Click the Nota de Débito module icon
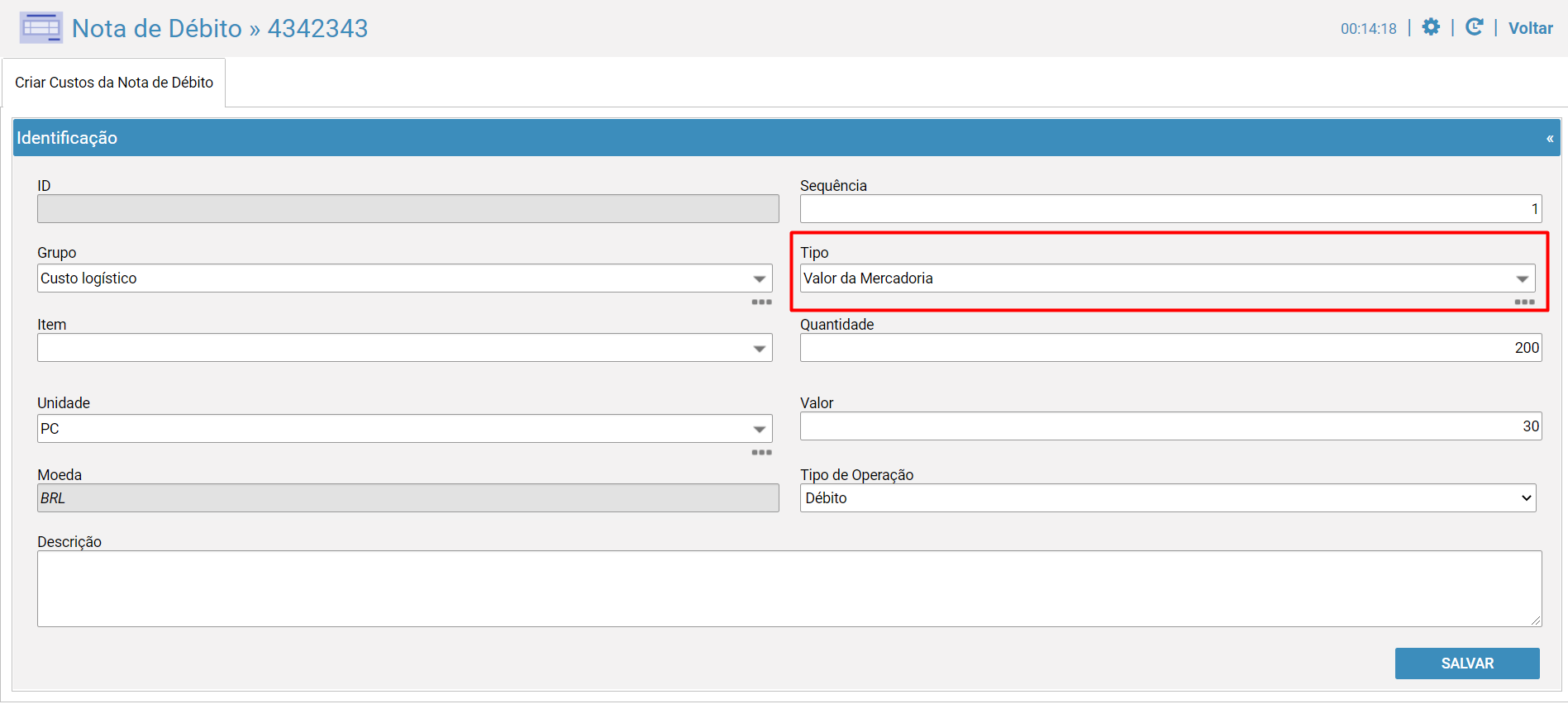The image size is (1568, 704). (41, 28)
